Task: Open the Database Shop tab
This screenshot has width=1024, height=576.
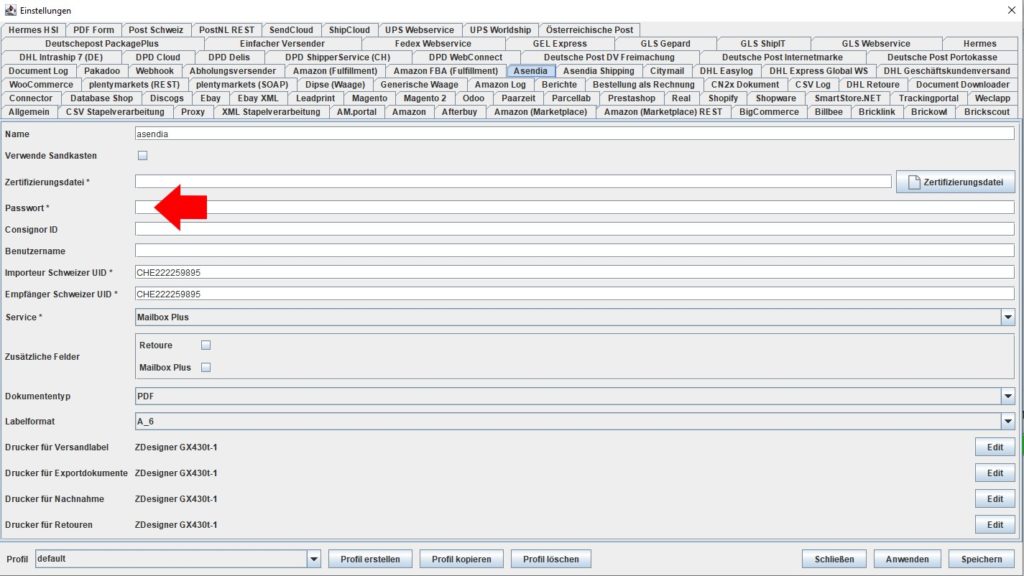Action: 101,98
